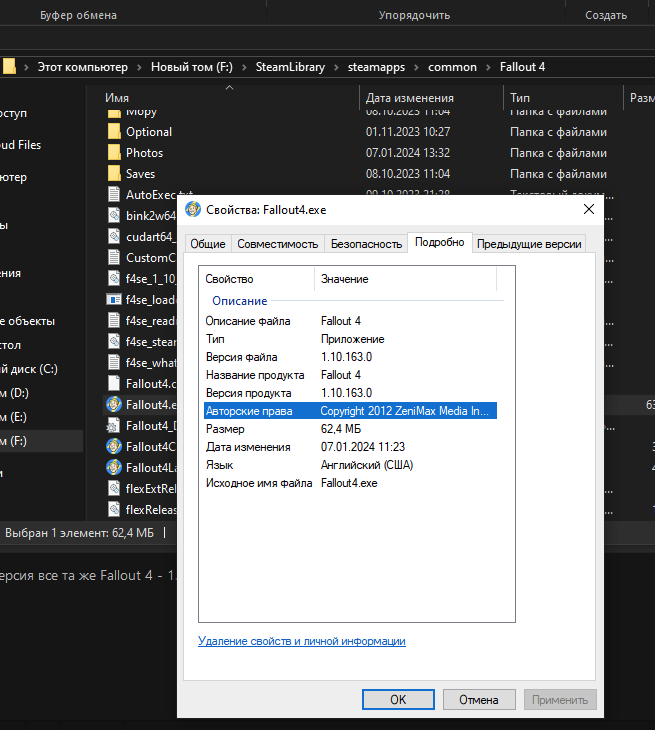Viewport: 655px width, 730px height.
Task: Switch to the Общие tab
Action: coord(207,244)
